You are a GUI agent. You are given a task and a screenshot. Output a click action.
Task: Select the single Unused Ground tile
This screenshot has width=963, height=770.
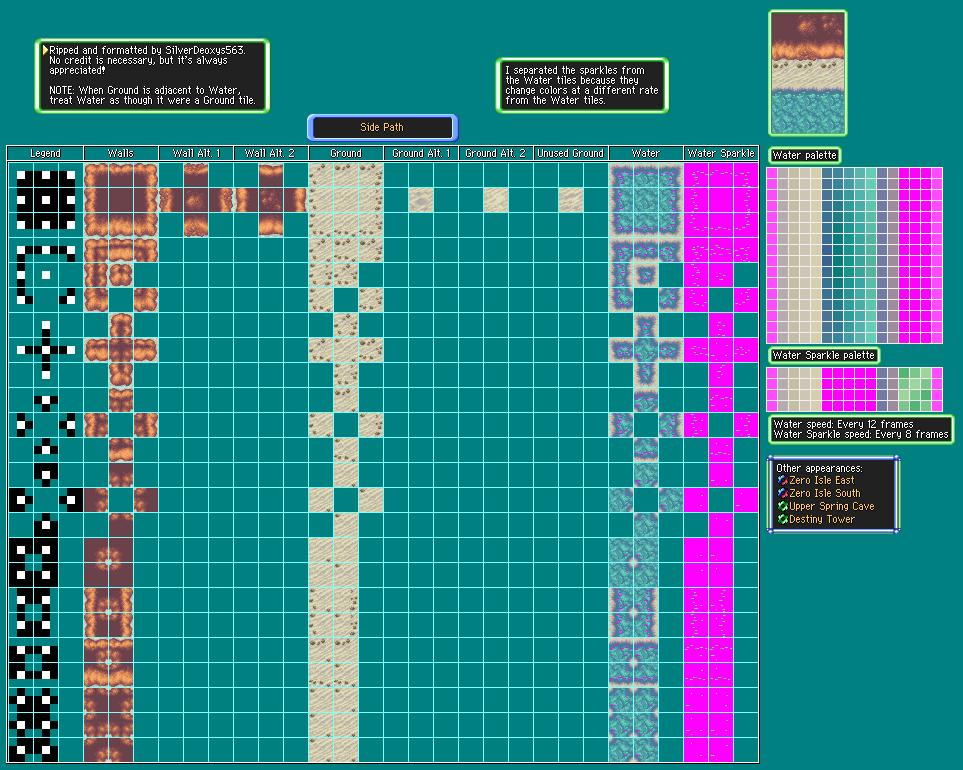tap(571, 200)
